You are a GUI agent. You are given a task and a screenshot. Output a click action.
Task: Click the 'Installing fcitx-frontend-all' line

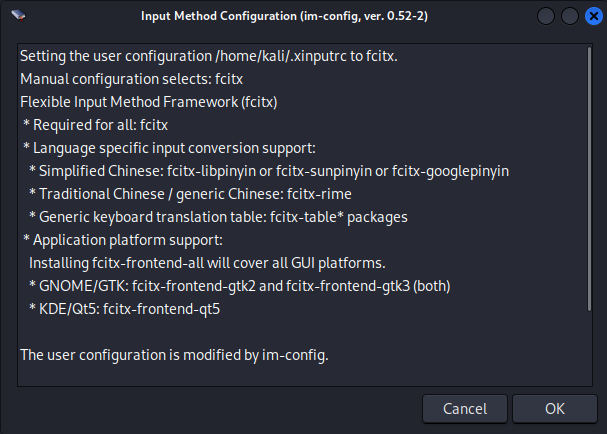pyautogui.click(x=207, y=263)
